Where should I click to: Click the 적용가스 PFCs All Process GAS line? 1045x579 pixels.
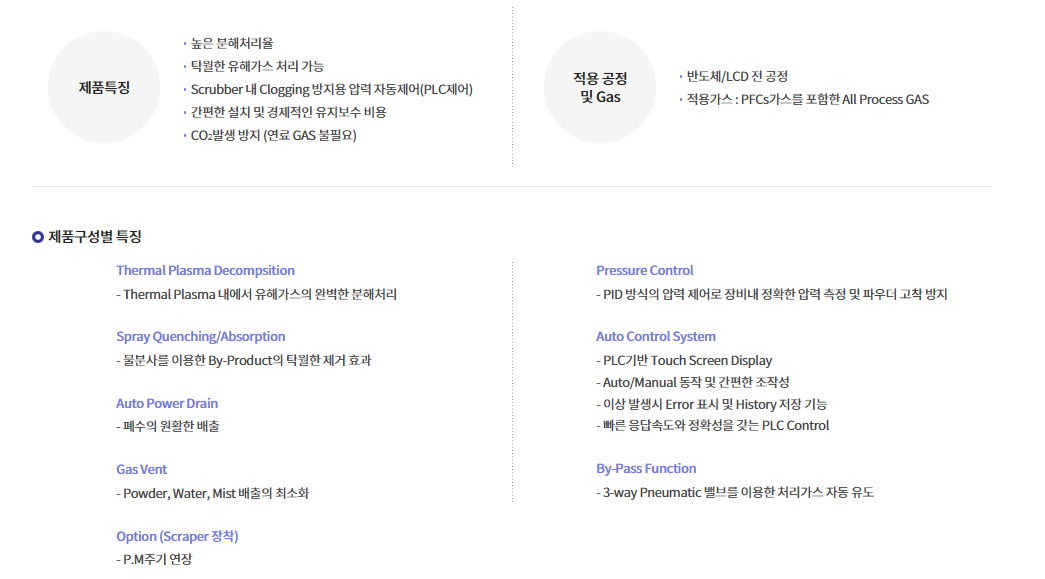click(807, 99)
